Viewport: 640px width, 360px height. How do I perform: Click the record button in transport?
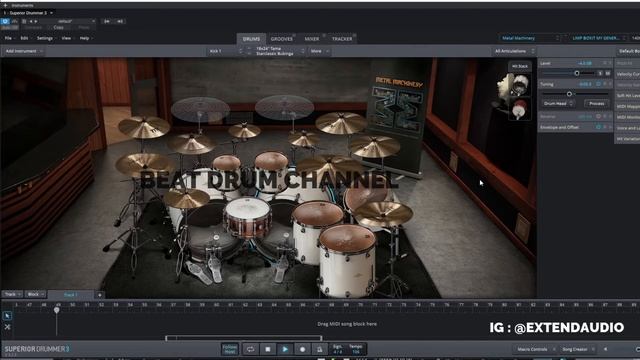pyautogui.click(x=302, y=349)
